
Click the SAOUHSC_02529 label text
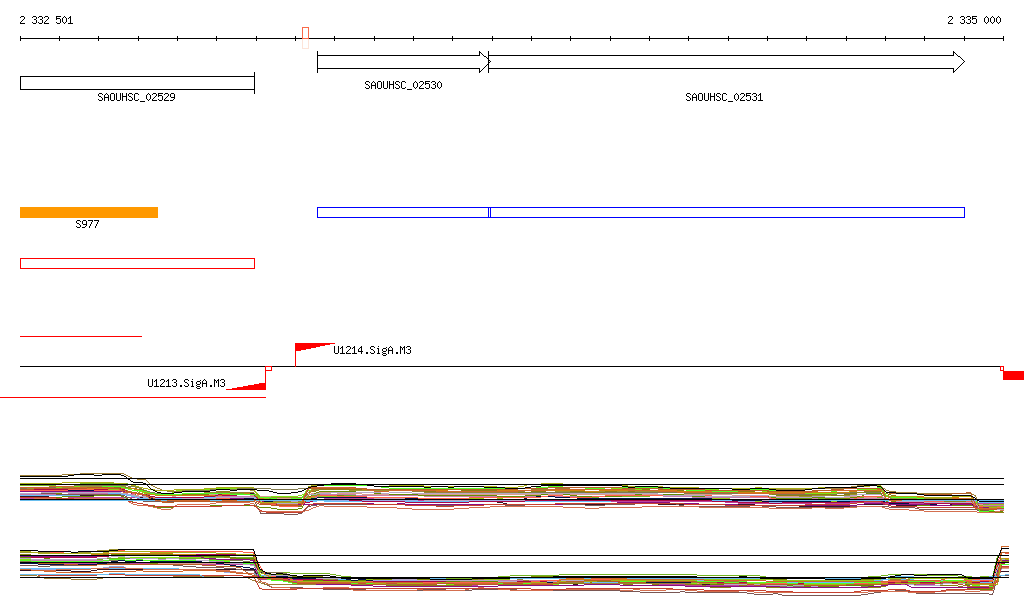136,97
